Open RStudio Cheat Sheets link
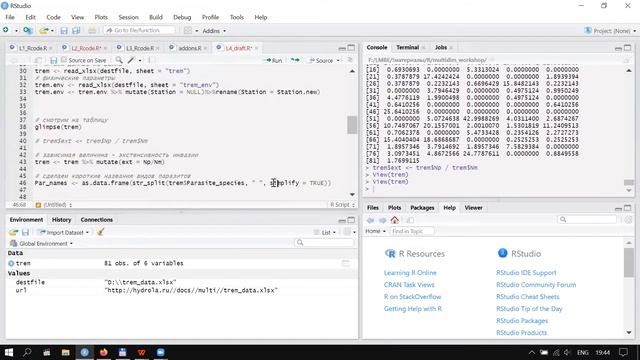The width and height of the screenshot is (640, 360). pyautogui.click(x=528, y=297)
